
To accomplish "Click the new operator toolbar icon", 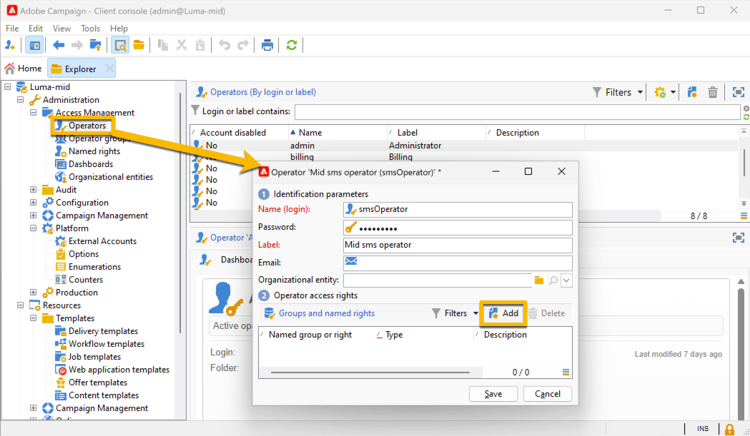I will tap(10, 45).
